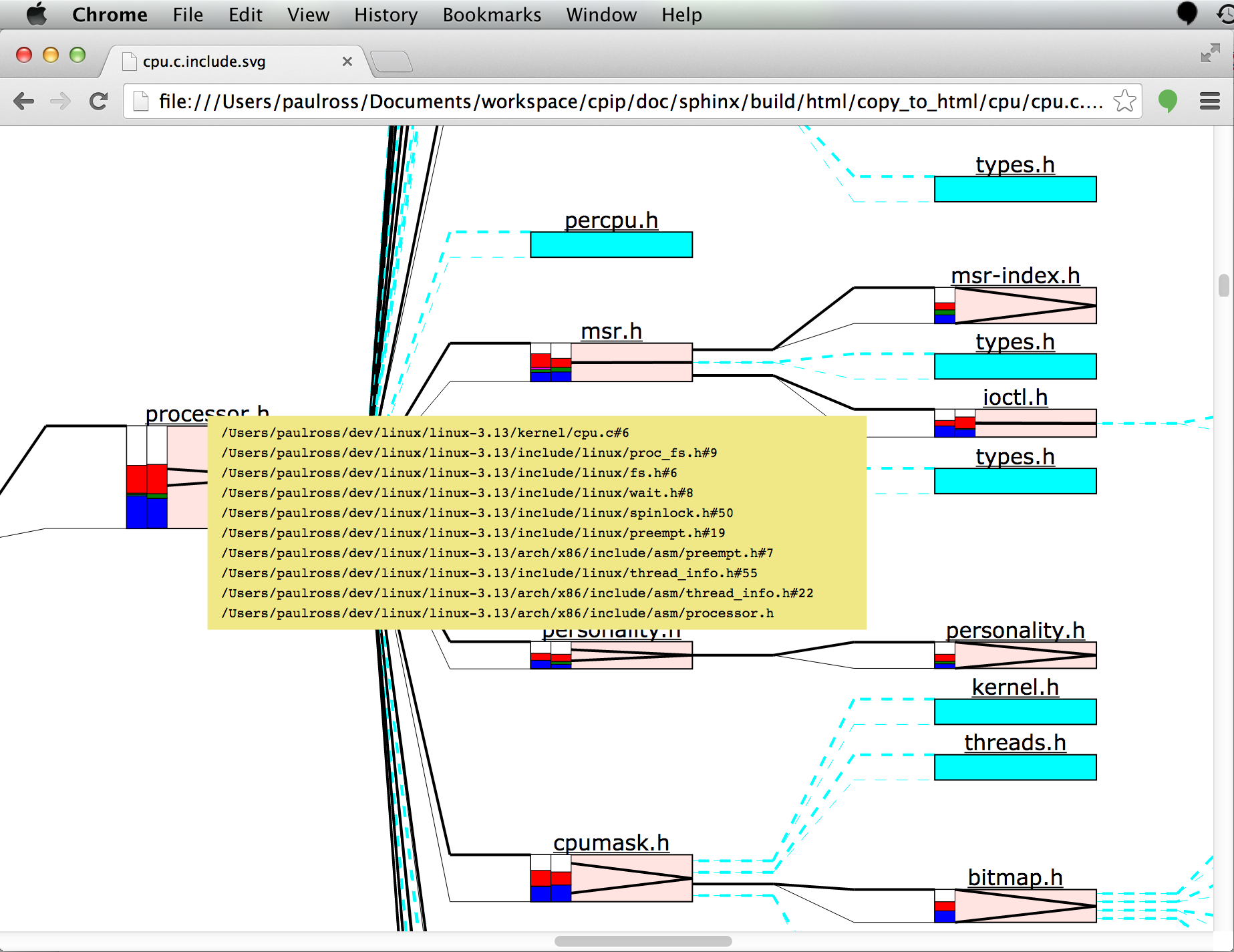Click the Forward navigation arrow
The width and height of the screenshot is (1234, 952).
60,102
